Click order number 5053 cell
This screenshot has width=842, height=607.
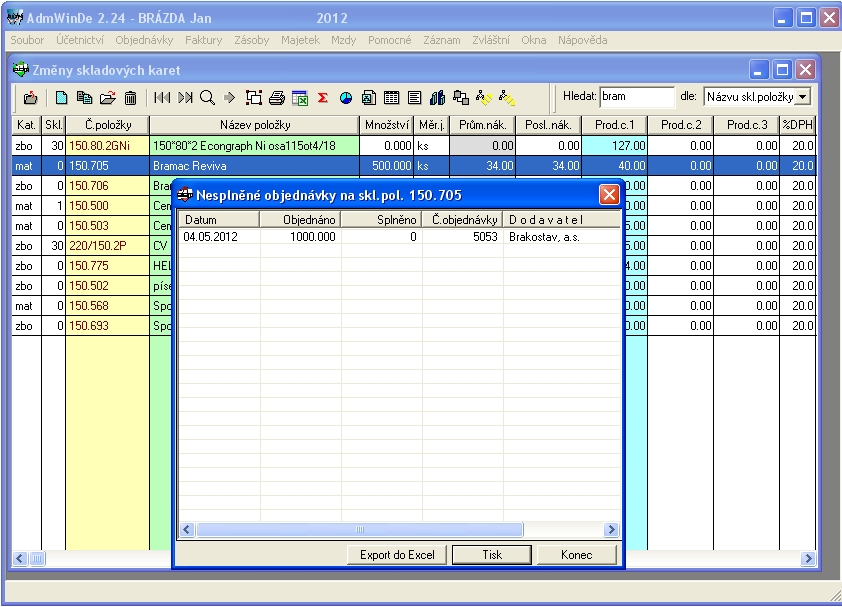(x=463, y=237)
